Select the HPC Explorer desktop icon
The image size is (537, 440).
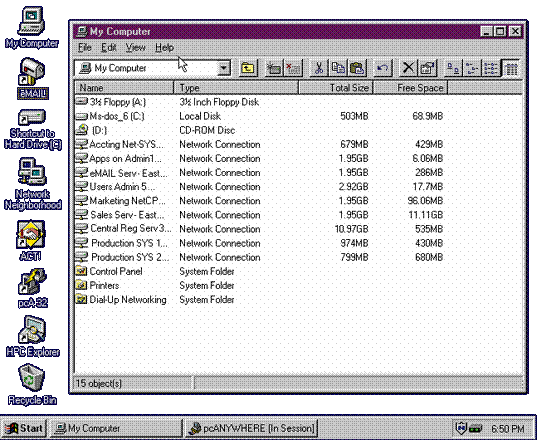point(32,330)
